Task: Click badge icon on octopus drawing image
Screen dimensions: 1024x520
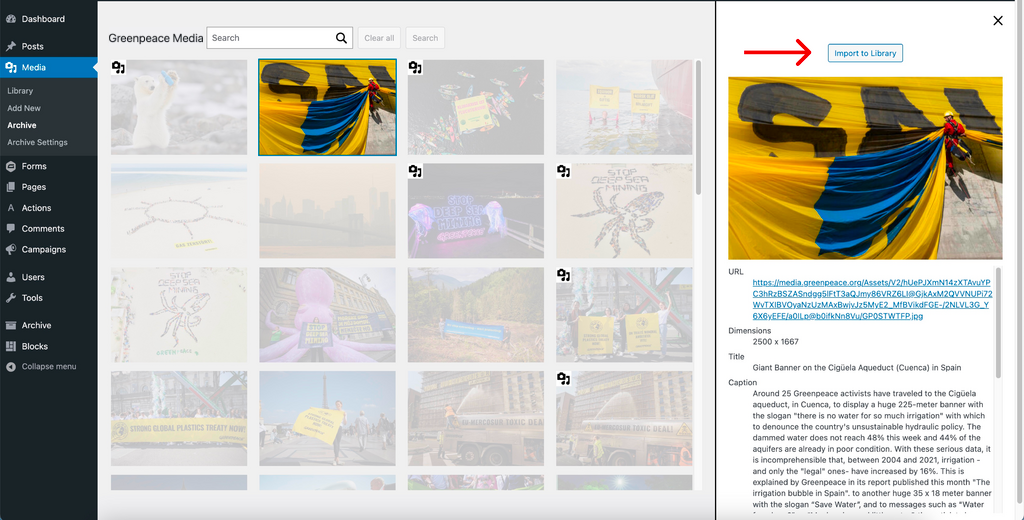Action: click(x=564, y=171)
